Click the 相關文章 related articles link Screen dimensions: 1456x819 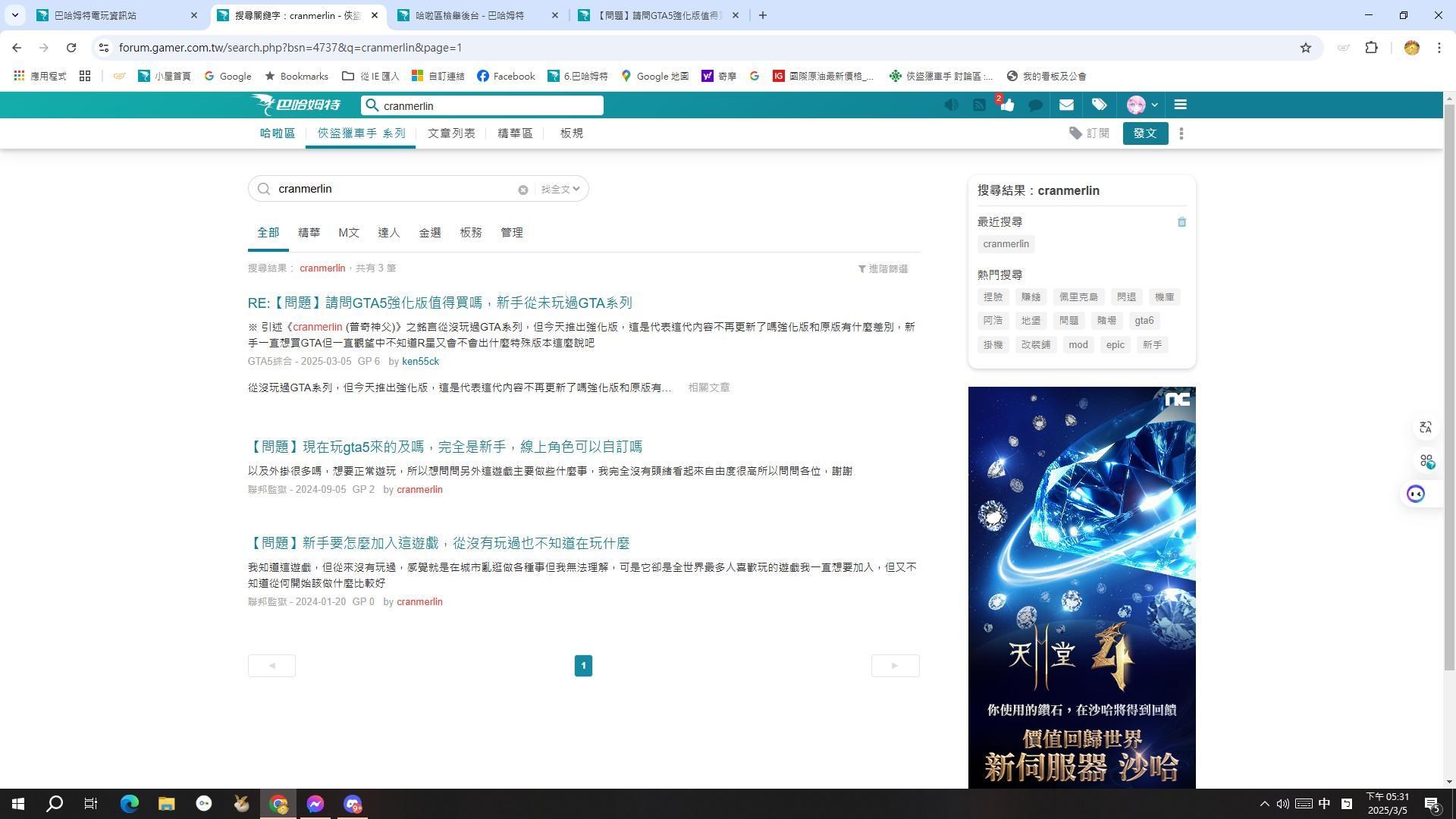coord(709,388)
